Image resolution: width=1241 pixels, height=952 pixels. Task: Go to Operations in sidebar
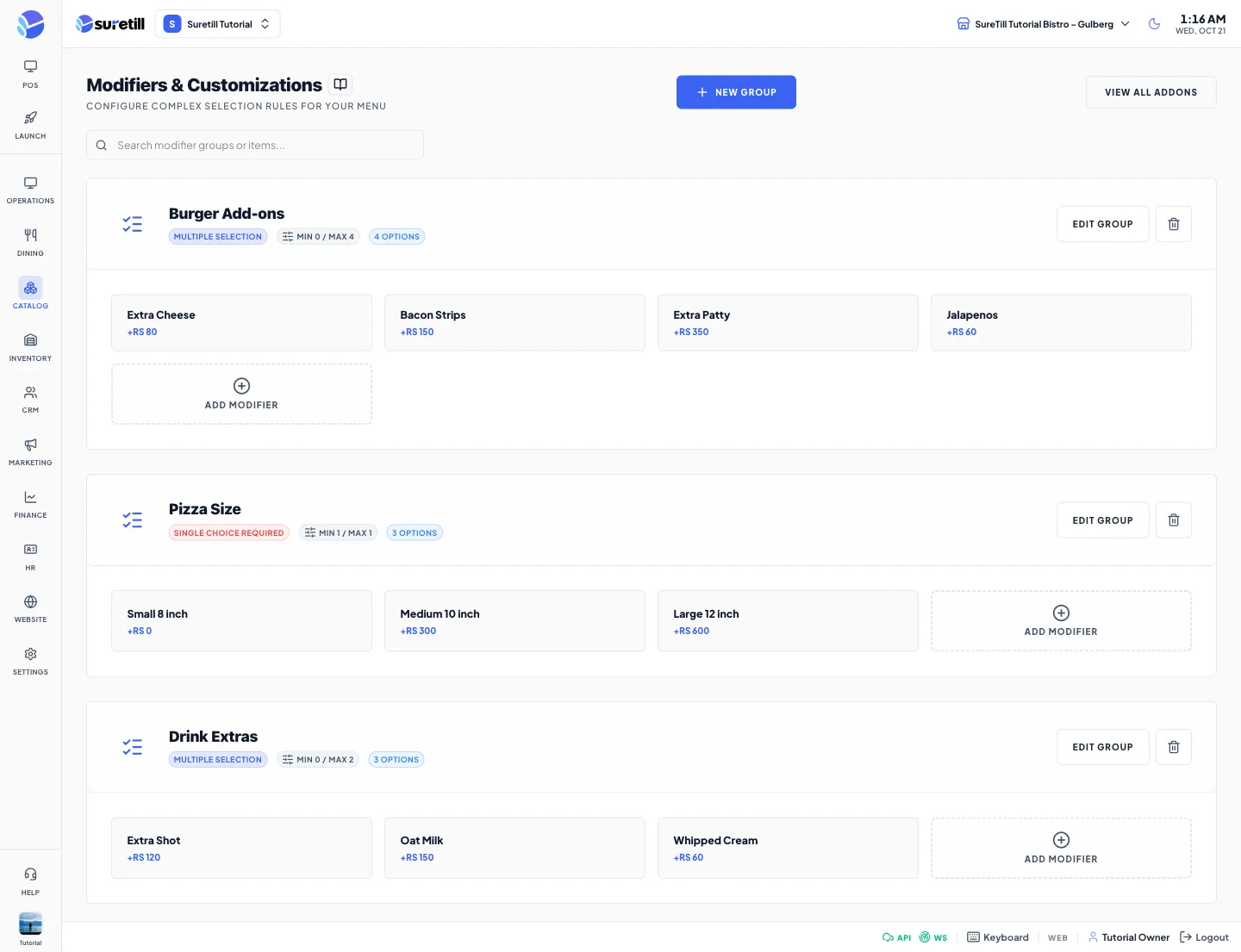point(30,190)
